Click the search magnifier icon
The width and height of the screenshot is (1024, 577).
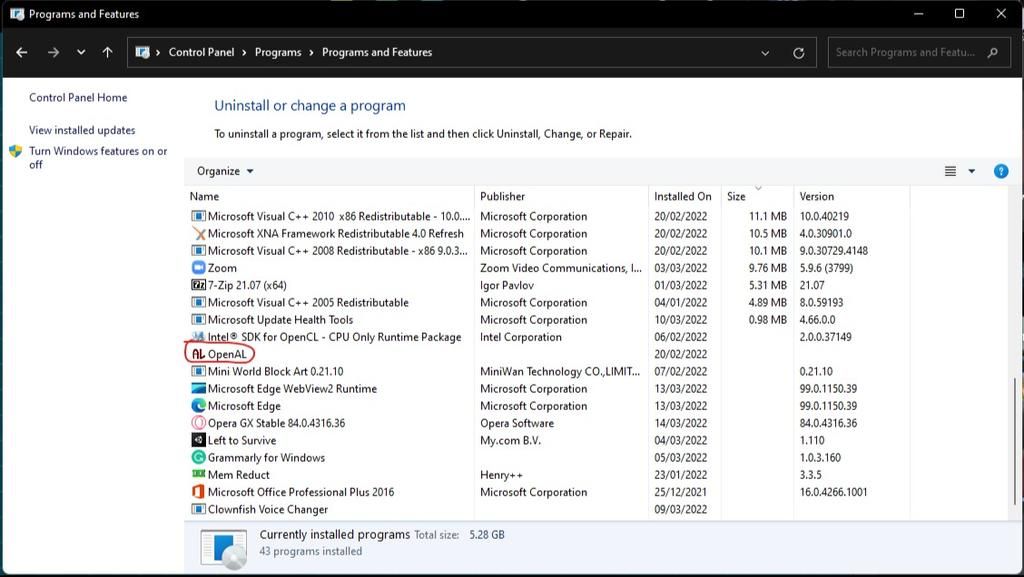(993, 52)
